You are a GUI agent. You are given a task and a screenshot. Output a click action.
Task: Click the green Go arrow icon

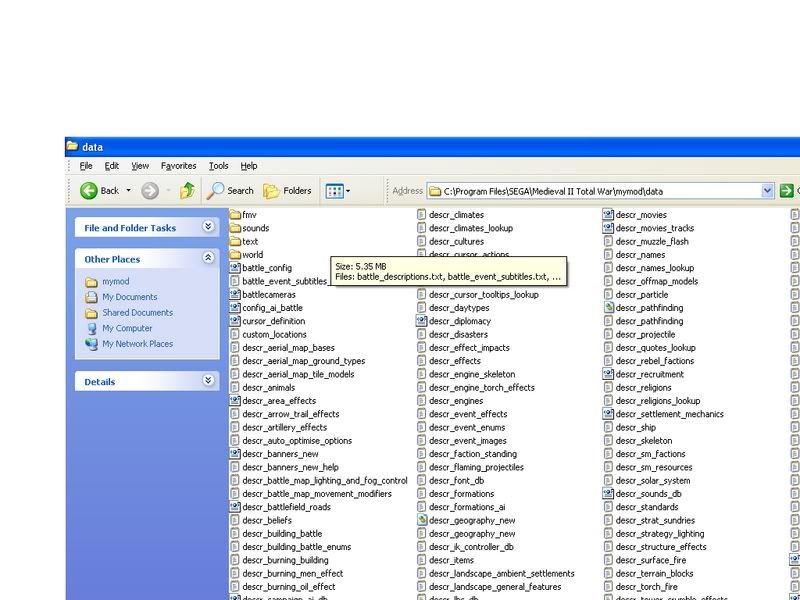tap(786, 191)
